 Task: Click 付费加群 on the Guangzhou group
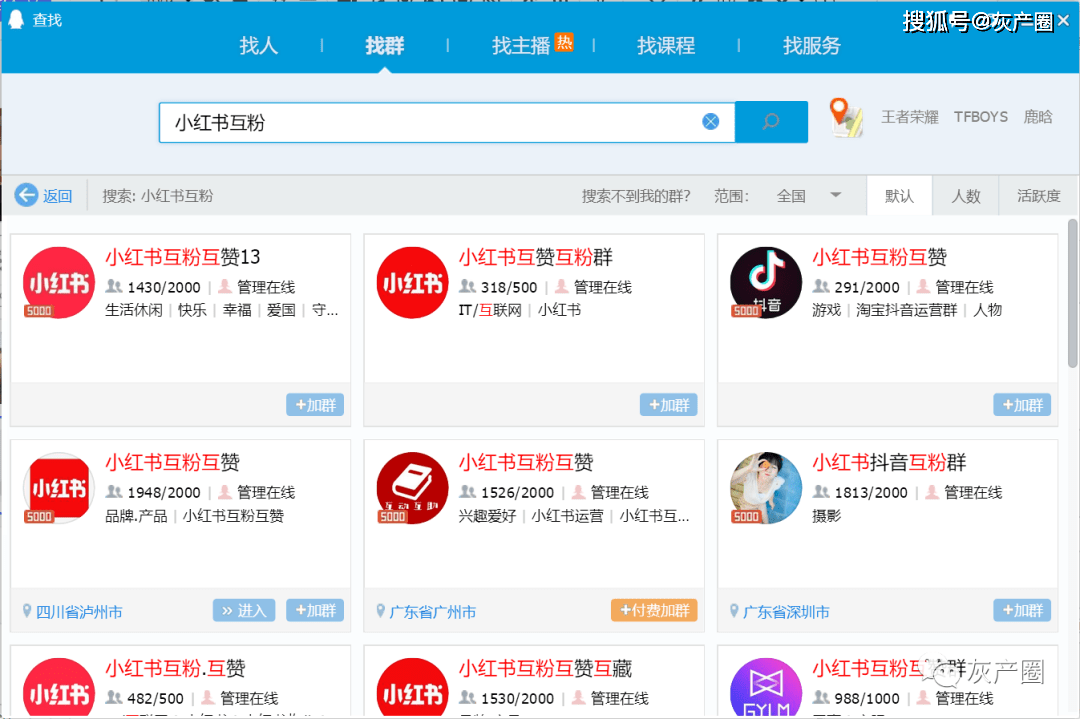tap(654, 610)
